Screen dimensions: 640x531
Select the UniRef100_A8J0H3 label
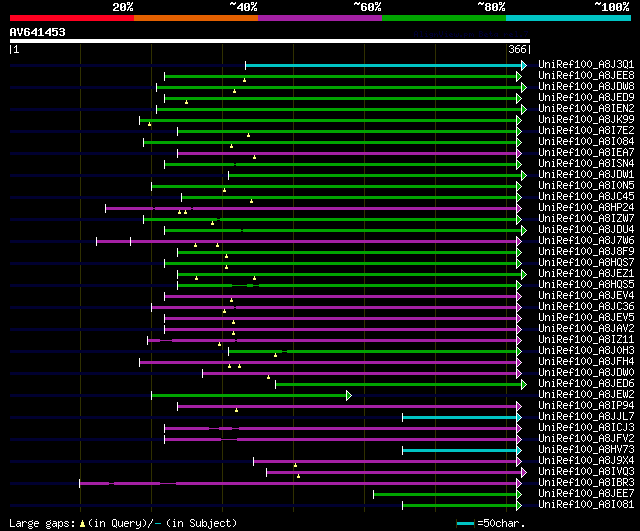[586, 351]
